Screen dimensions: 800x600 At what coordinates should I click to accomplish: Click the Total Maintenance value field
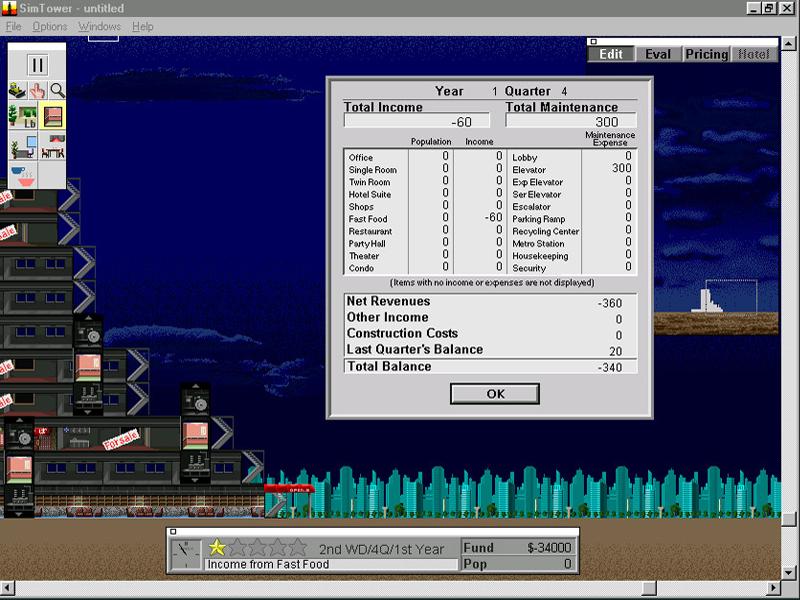[x=571, y=121]
